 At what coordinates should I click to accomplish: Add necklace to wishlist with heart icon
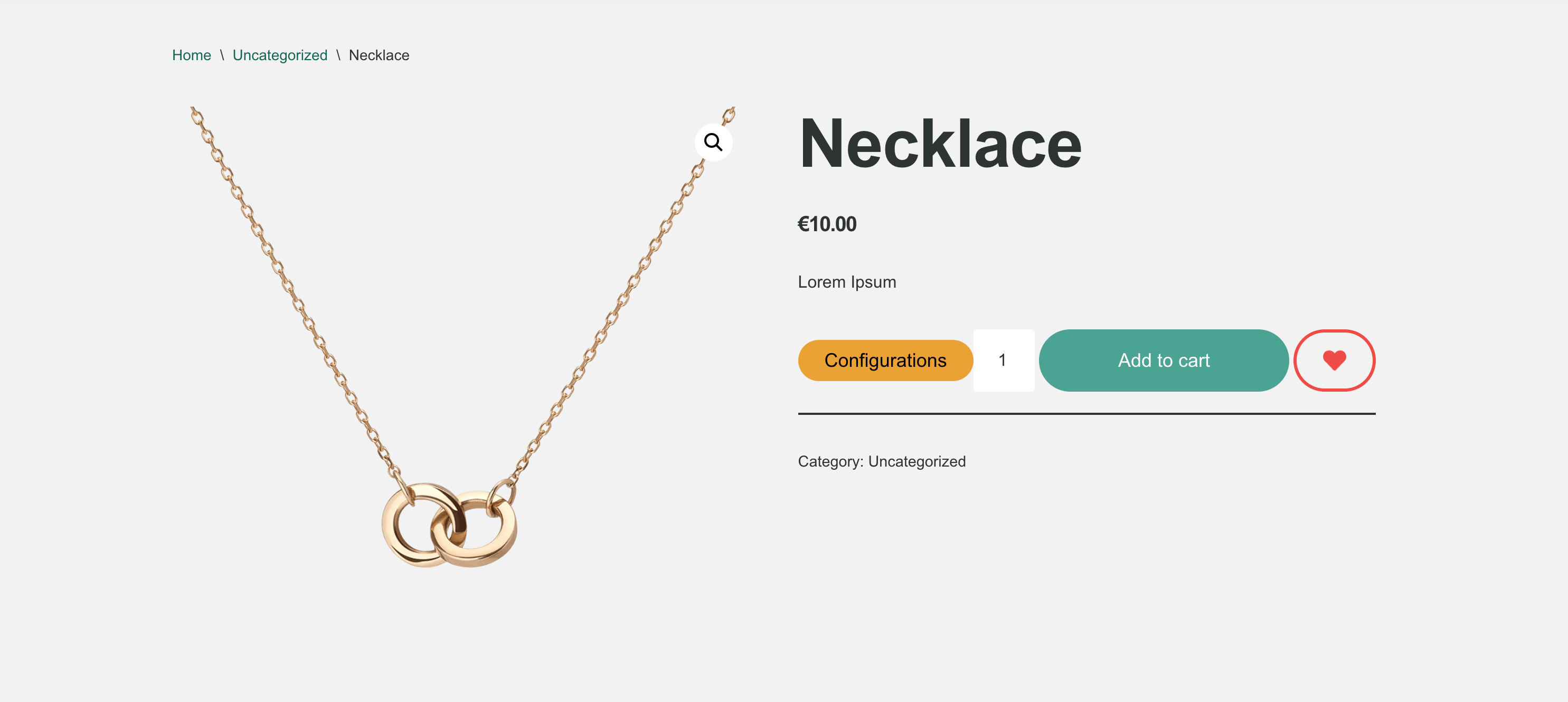pyautogui.click(x=1334, y=360)
